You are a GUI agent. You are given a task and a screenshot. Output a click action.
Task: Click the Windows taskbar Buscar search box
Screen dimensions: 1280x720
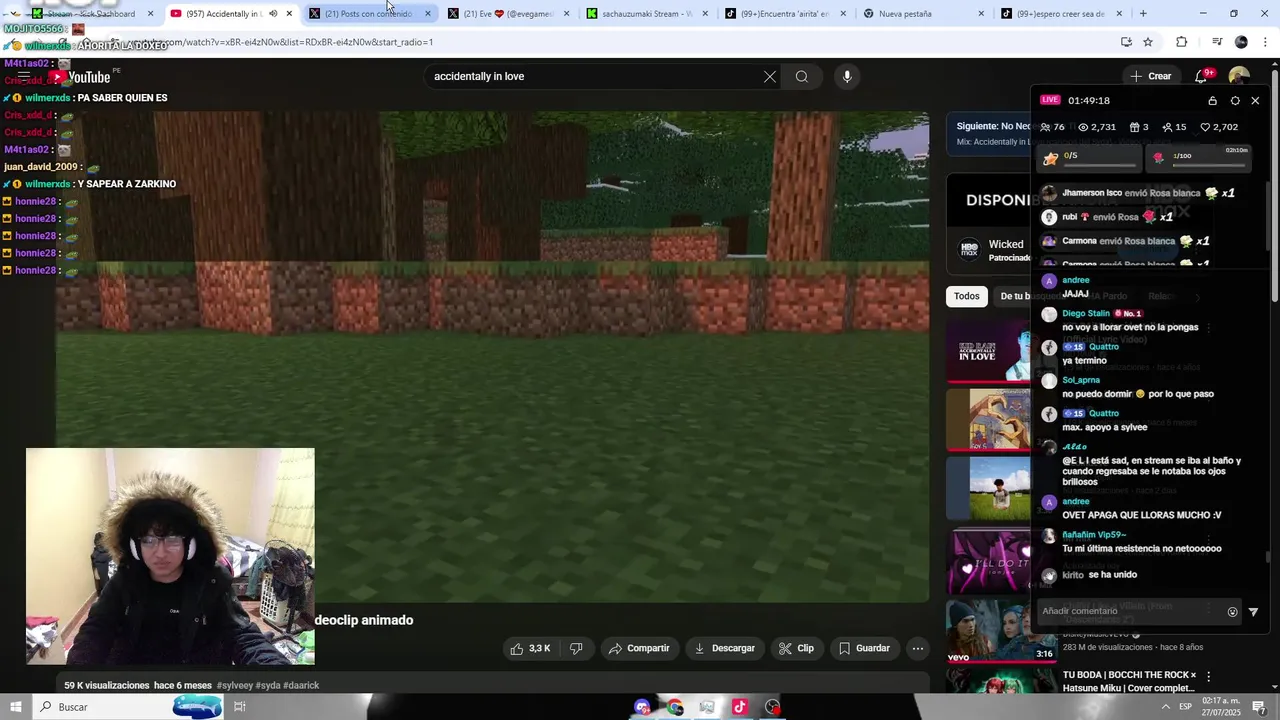[128, 707]
